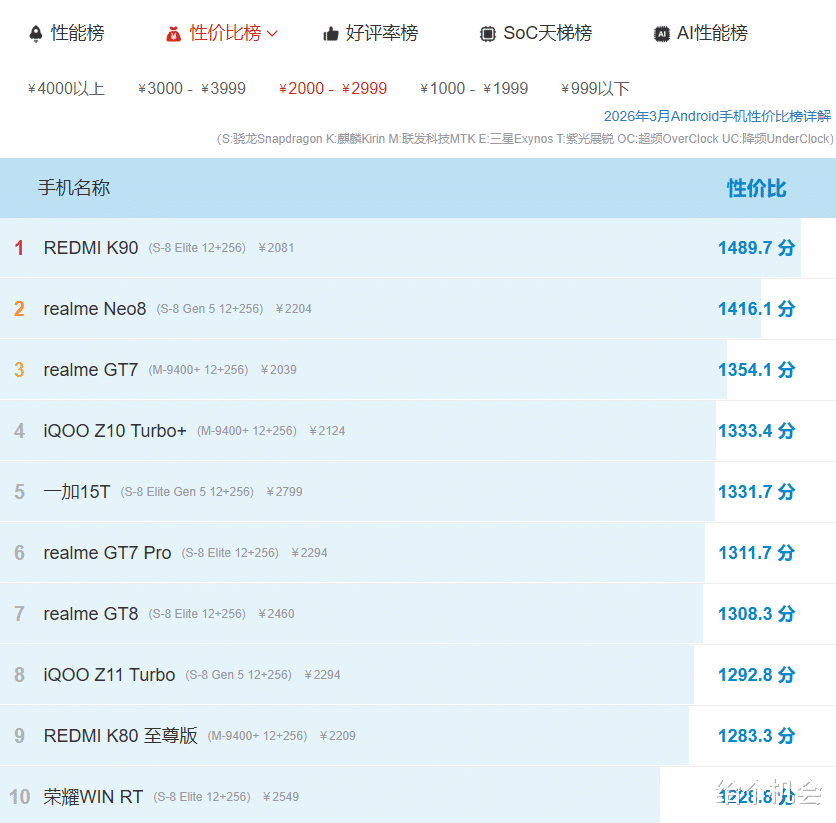Click the spec text beside REDMI K80 至尊版
Screen dimensions: 836x823
point(258,736)
